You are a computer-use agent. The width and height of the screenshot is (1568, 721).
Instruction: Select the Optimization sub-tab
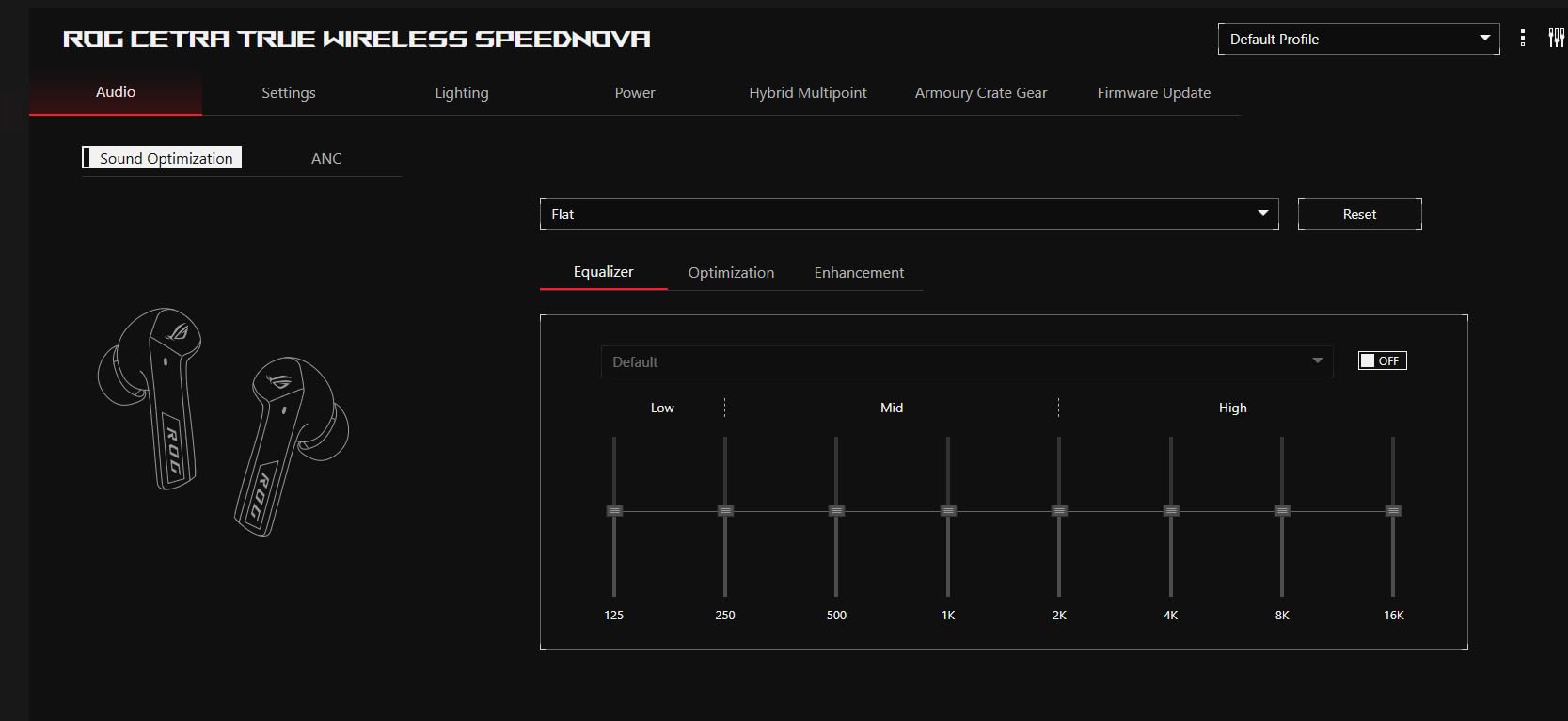click(x=731, y=272)
